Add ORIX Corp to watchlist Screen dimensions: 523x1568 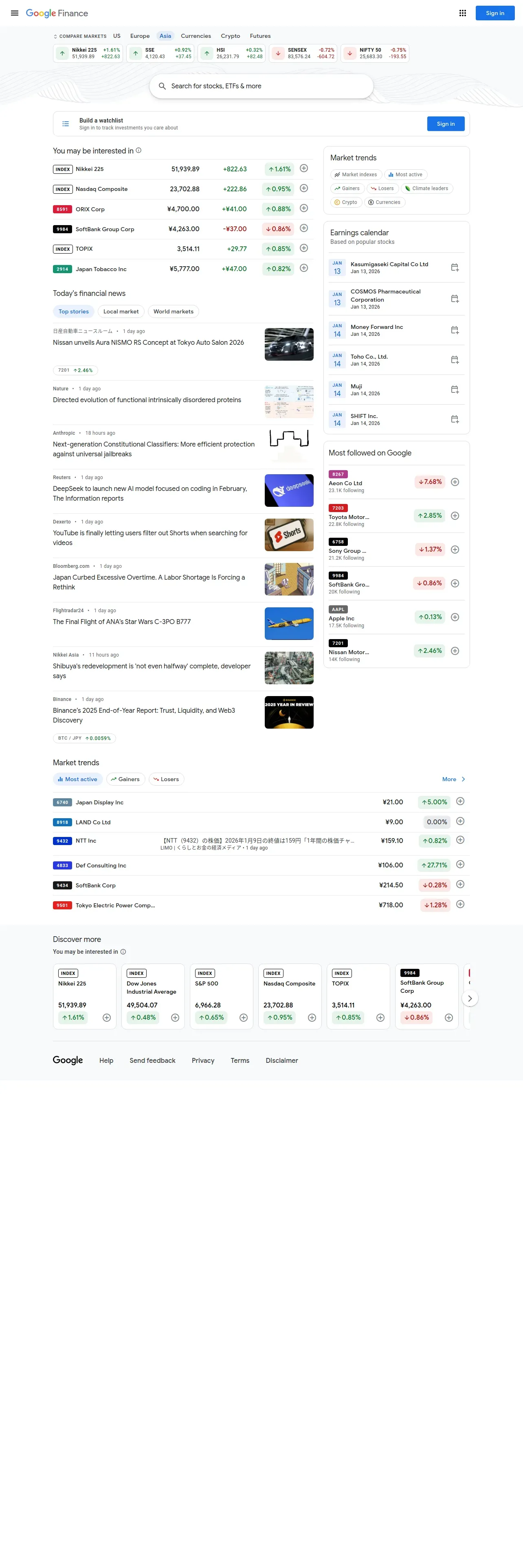pos(304,209)
